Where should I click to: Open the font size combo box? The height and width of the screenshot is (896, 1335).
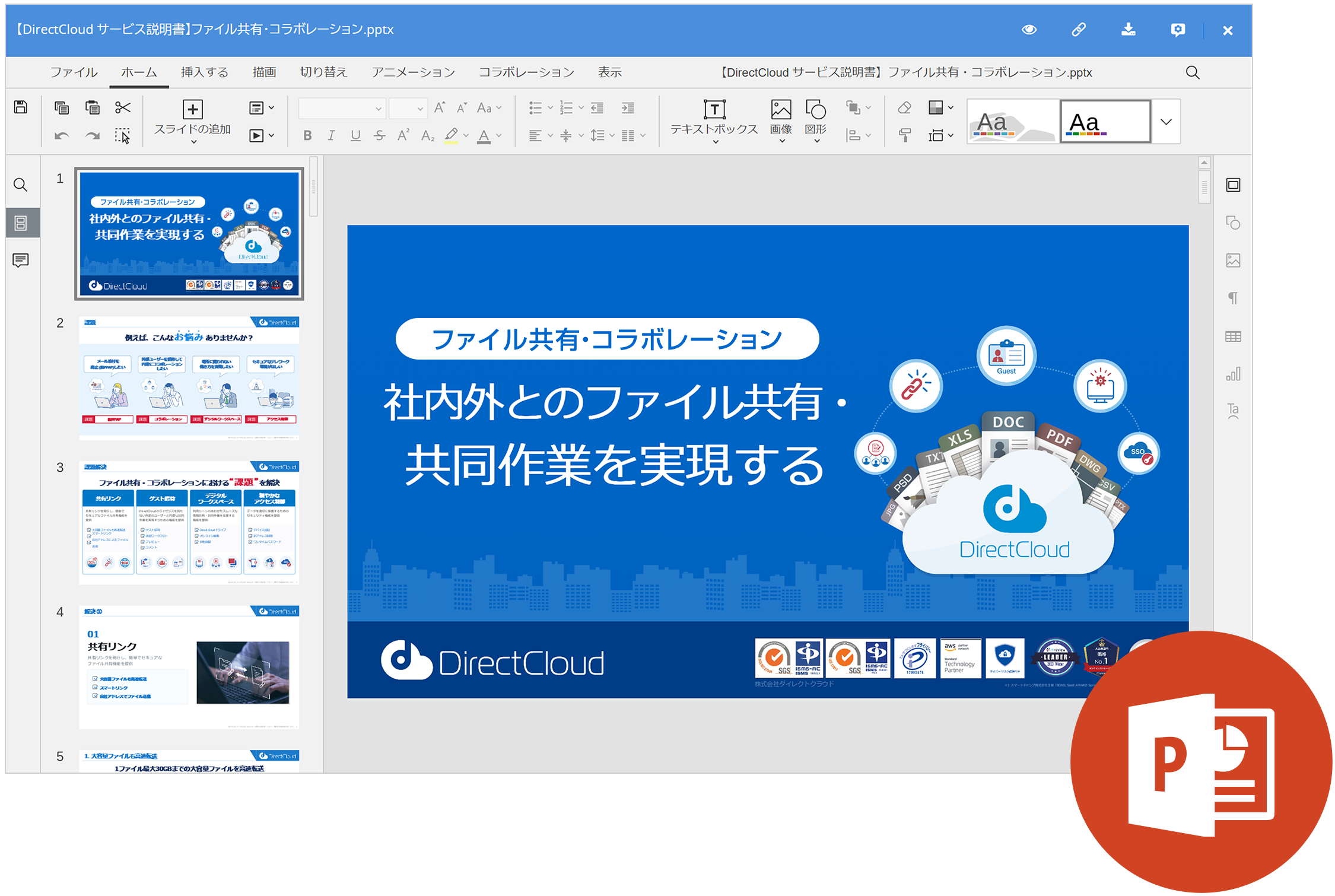408,109
